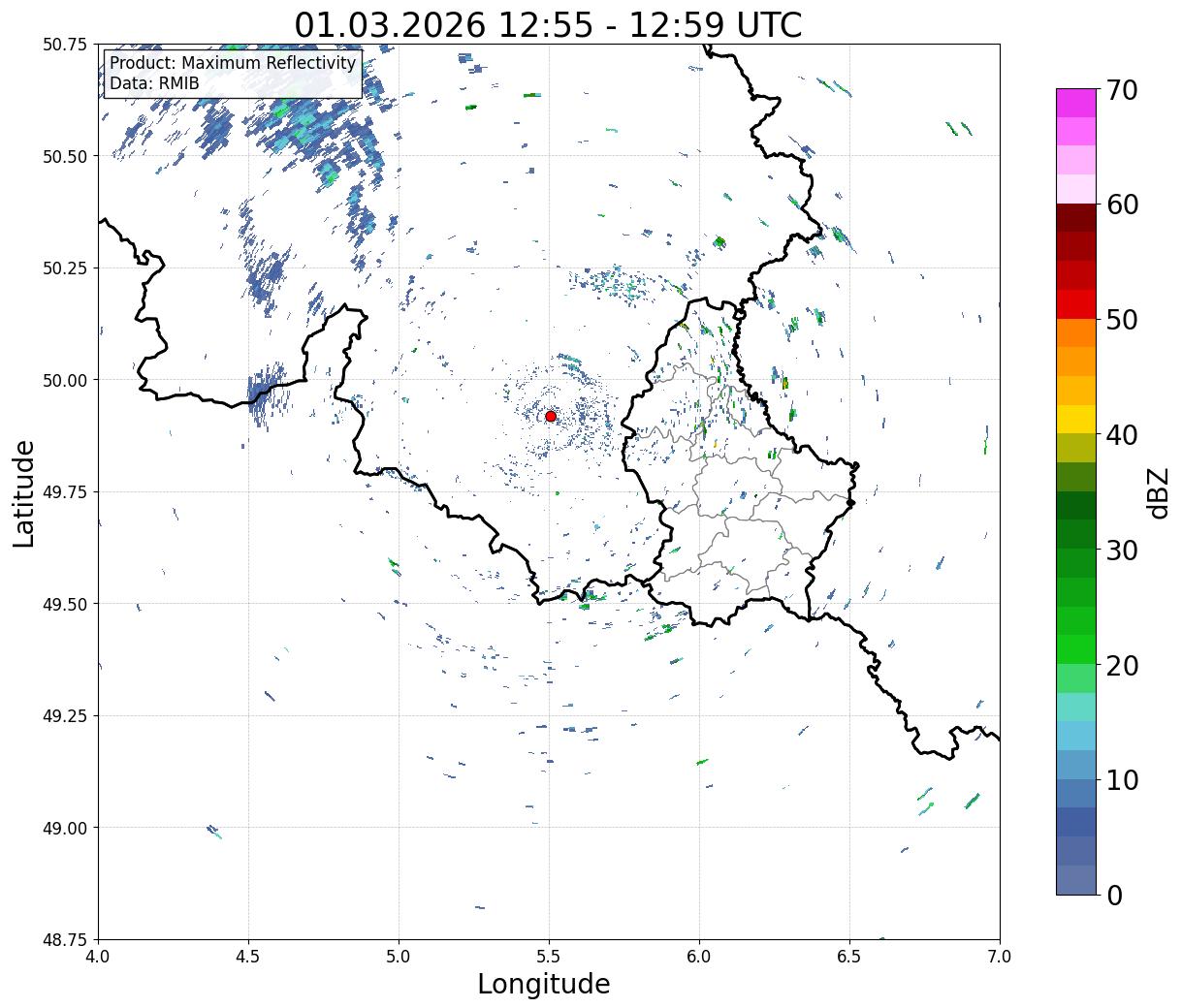Click the magenta top colorbar swatch
Image resolution: width=1182 pixels, height=1008 pixels.
click(1076, 103)
